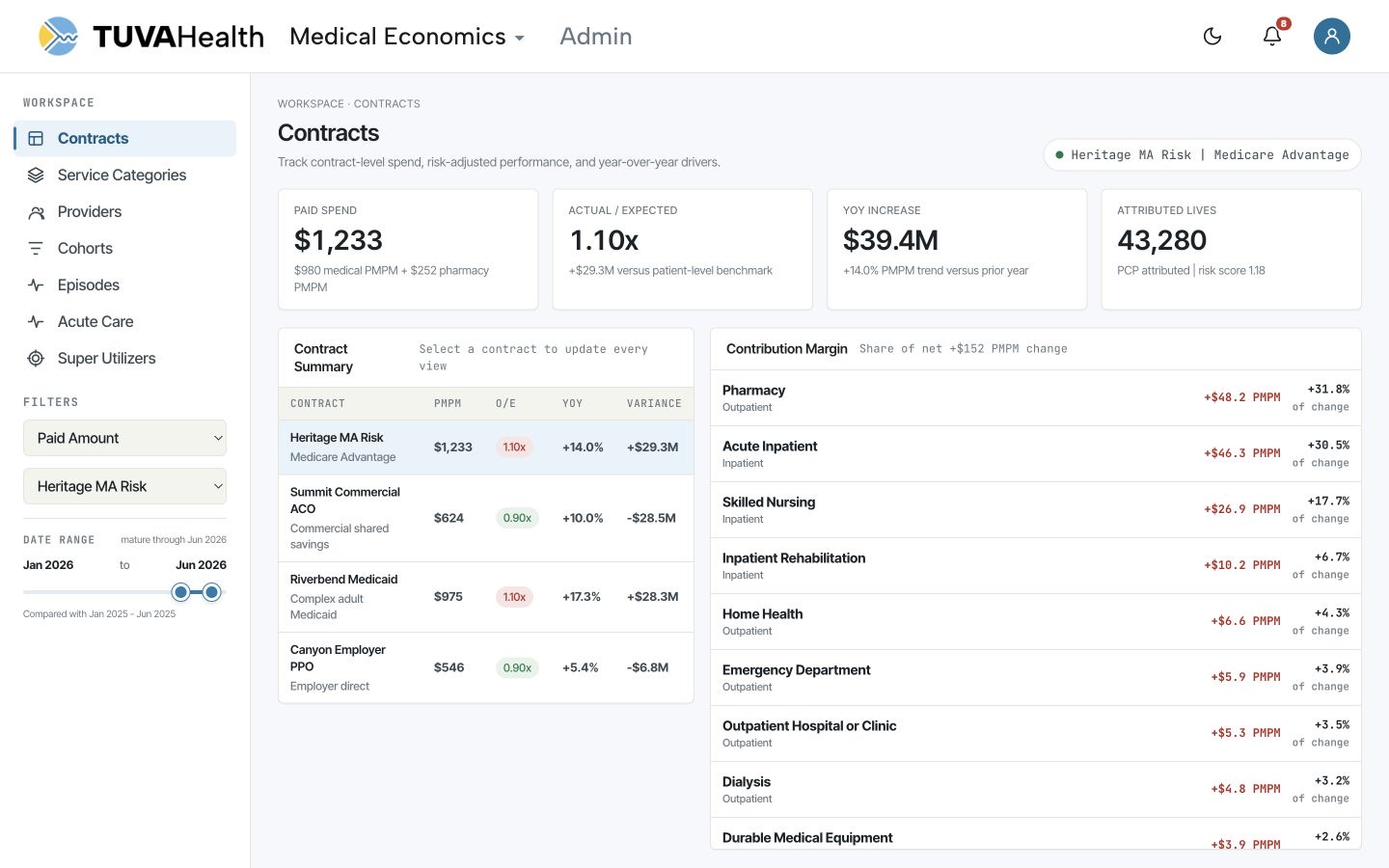Click the Acute Inpatient contribution row
Viewport: 1389px width, 868px height.
[x=1036, y=454]
